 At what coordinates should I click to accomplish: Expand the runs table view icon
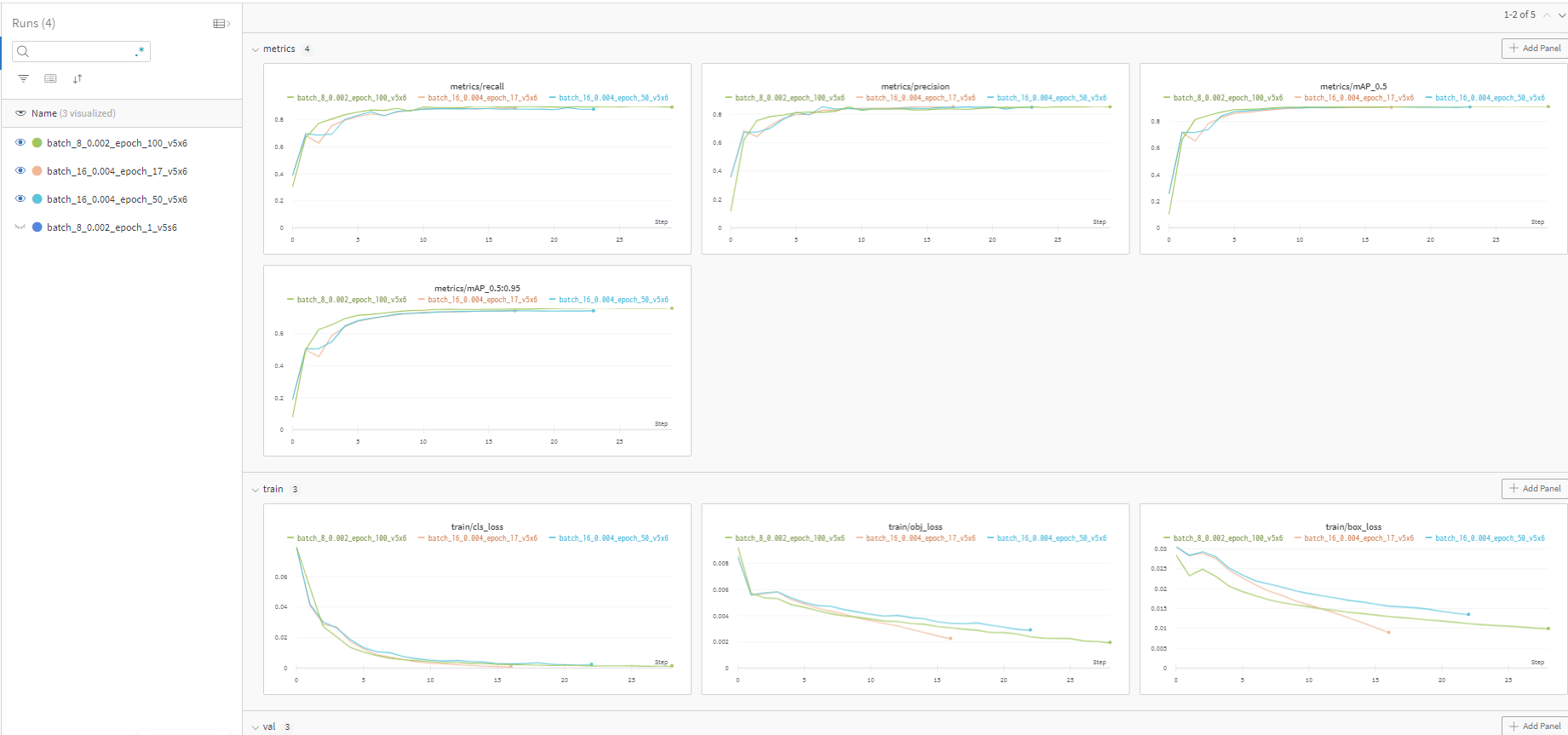tap(221, 24)
